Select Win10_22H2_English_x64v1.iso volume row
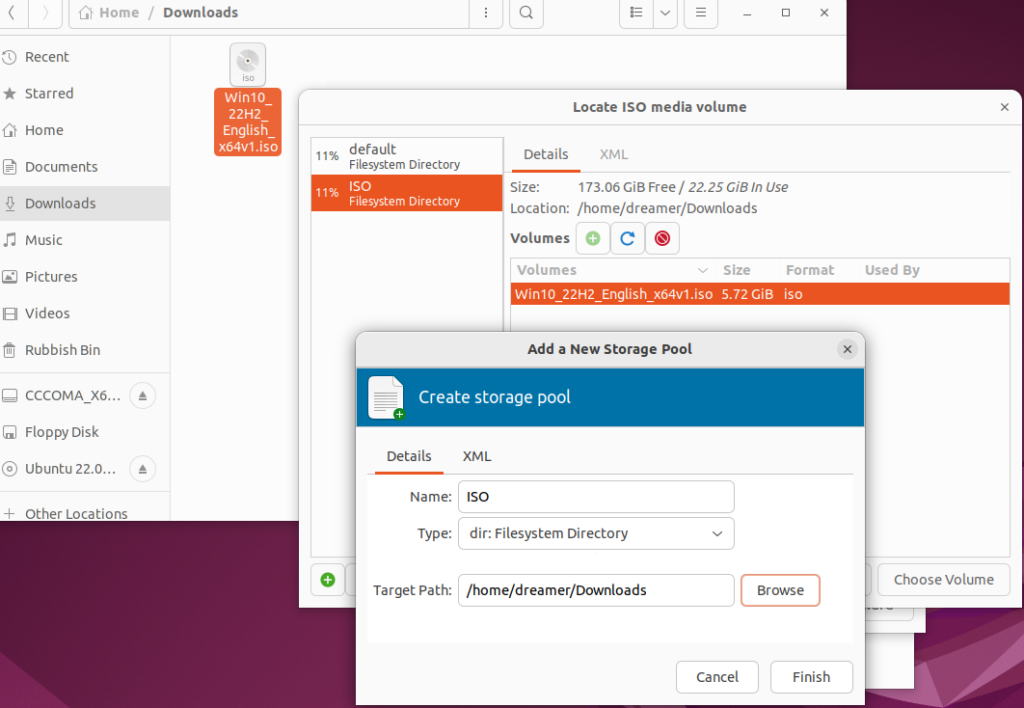 click(760, 294)
